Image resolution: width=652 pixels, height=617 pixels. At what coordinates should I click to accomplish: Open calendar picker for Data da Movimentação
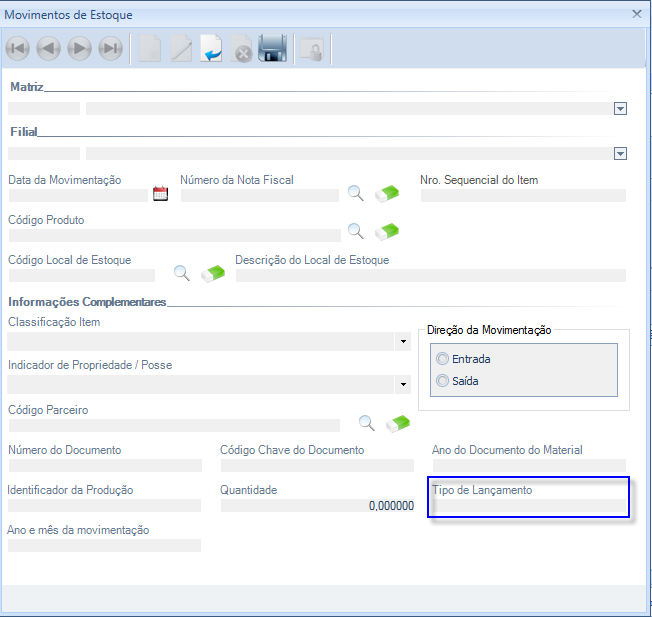point(160,194)
